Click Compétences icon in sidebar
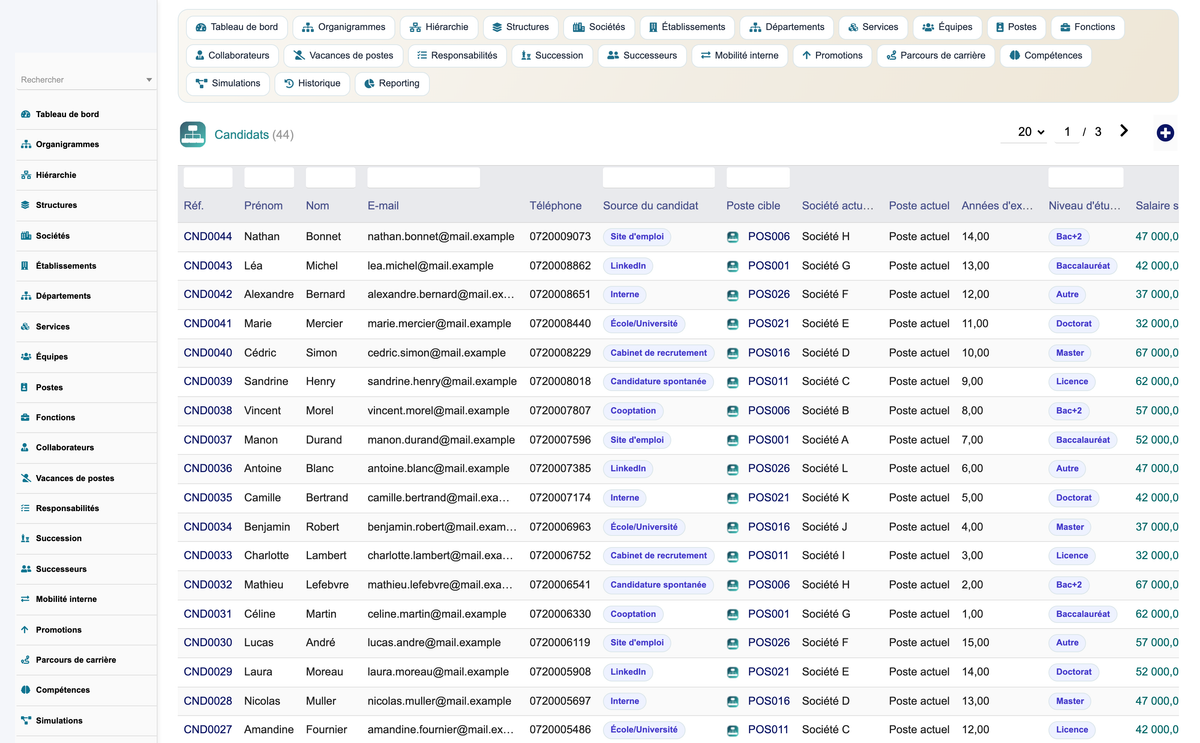The width and height of the screenshot is (1200, 743). [25, 690]
